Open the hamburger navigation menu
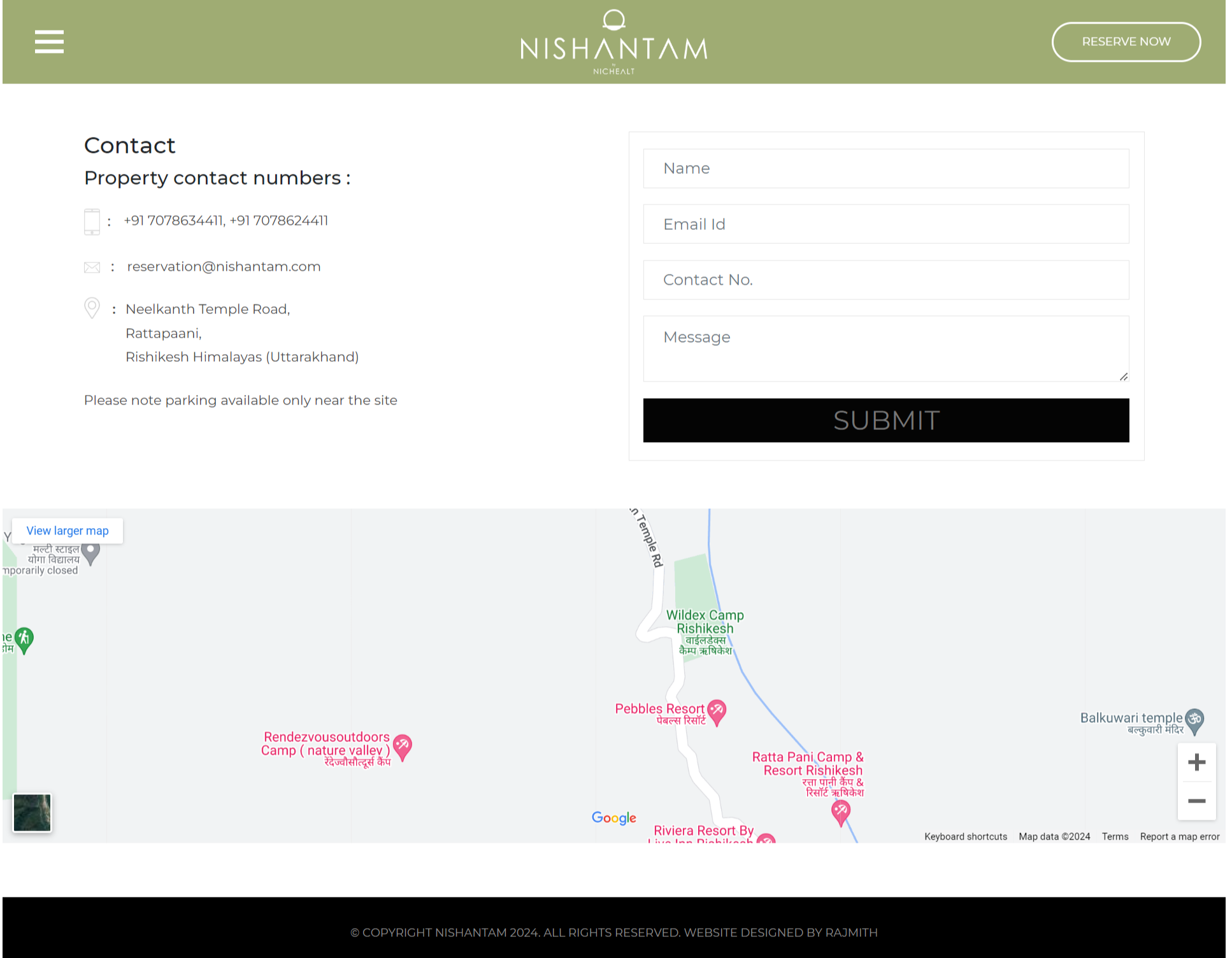 tap(48, 41)
